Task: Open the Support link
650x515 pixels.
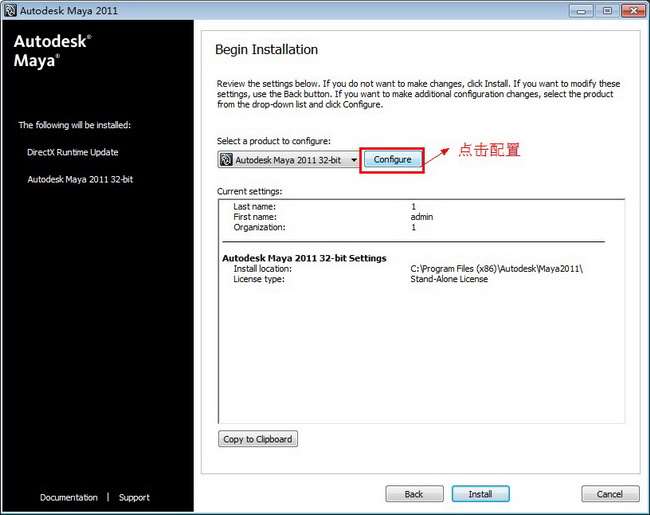Action: point(134,497)
